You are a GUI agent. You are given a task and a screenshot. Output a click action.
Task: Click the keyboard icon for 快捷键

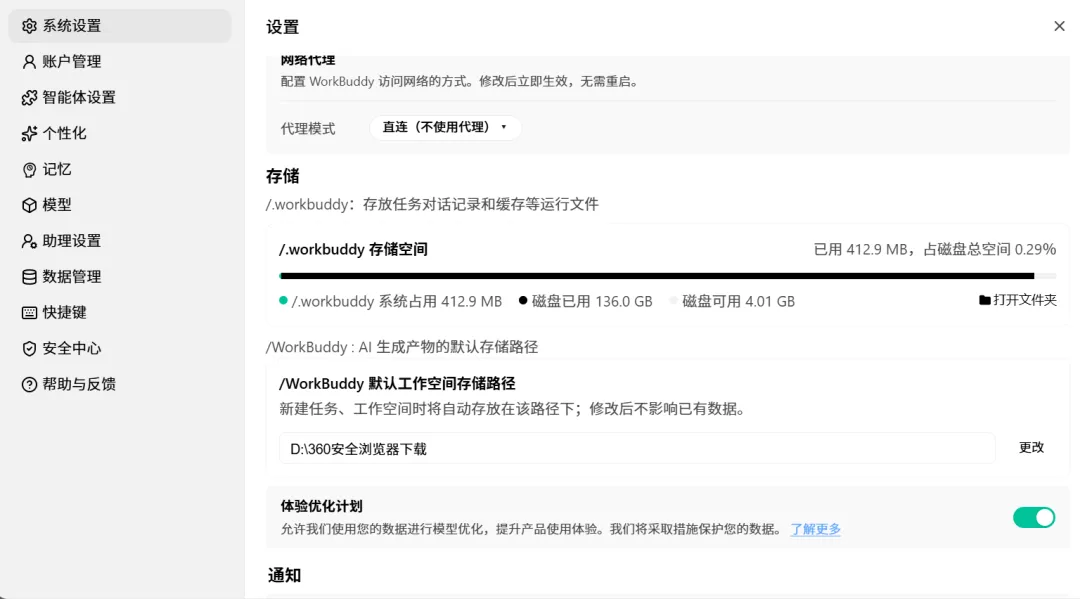[29, 313]
